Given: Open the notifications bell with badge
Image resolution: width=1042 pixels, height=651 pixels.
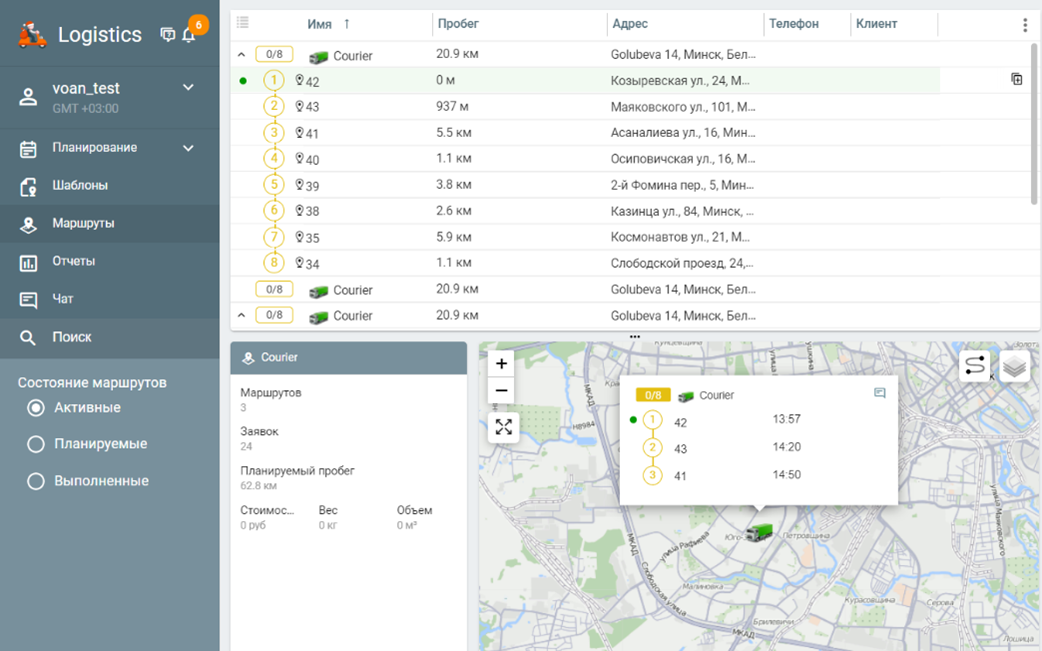Looking at the screenshot, I should click(188, 35).
